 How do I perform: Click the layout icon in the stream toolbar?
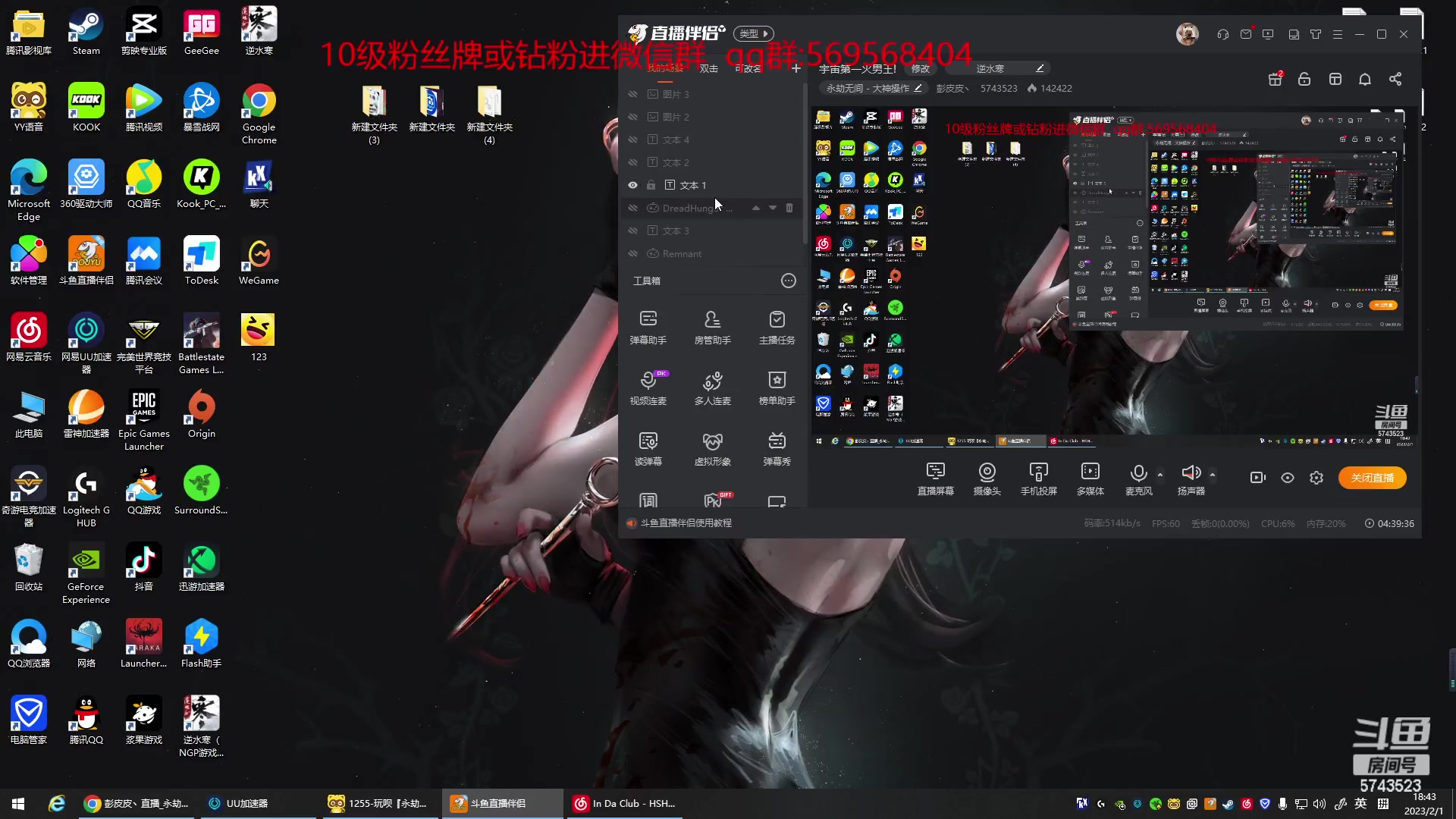click(x=1335, y=79)
